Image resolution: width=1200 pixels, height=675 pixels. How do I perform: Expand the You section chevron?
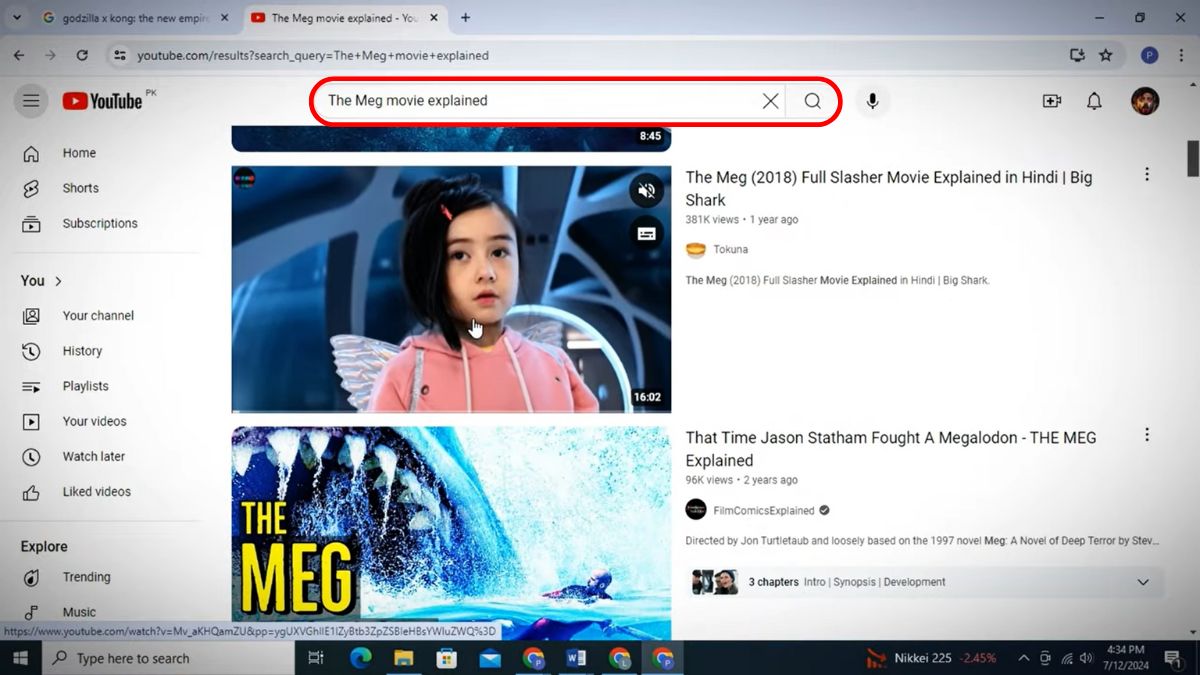(x=55, y=281)
